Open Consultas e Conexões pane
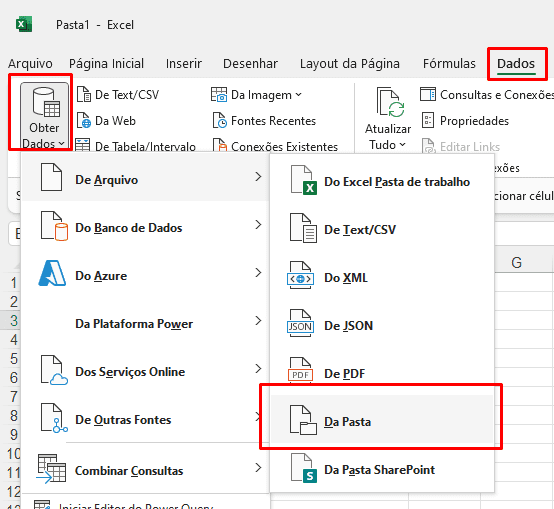 tap(486, 95)
